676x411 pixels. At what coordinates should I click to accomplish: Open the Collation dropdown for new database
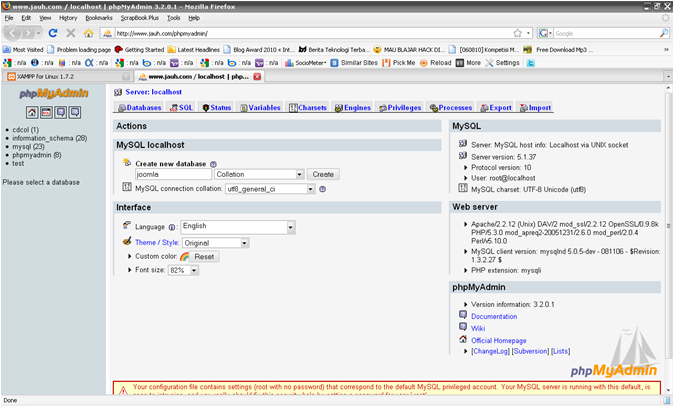[x=260, y=174]
